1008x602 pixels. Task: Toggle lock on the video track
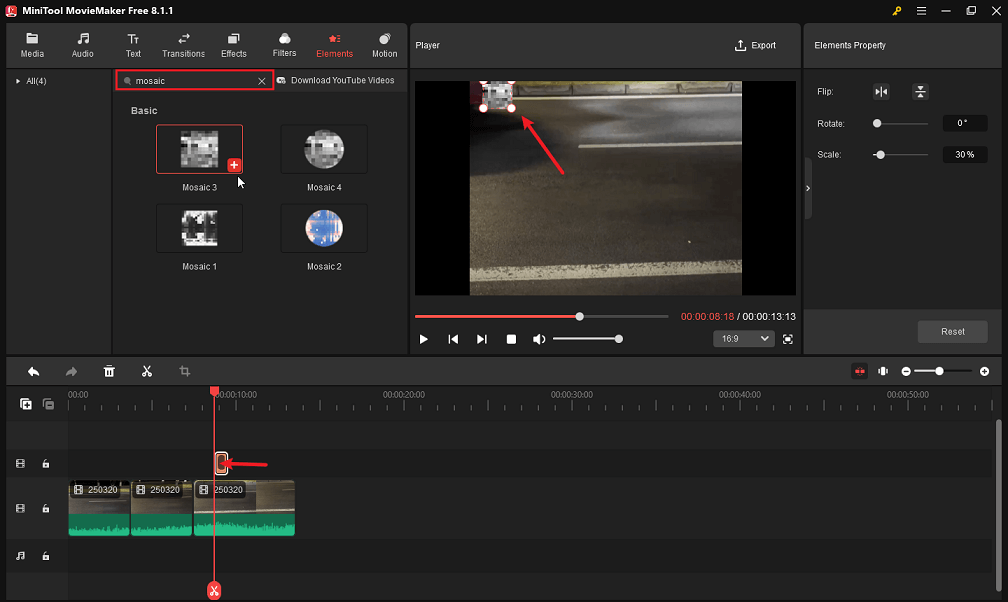coord(46,509)
